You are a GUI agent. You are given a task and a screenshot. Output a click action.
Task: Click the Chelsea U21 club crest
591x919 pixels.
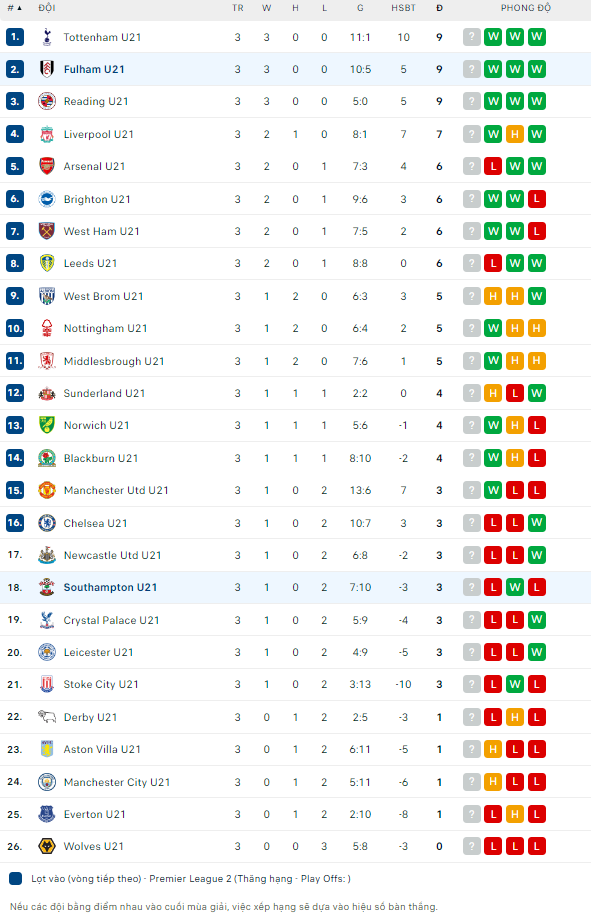46,523
